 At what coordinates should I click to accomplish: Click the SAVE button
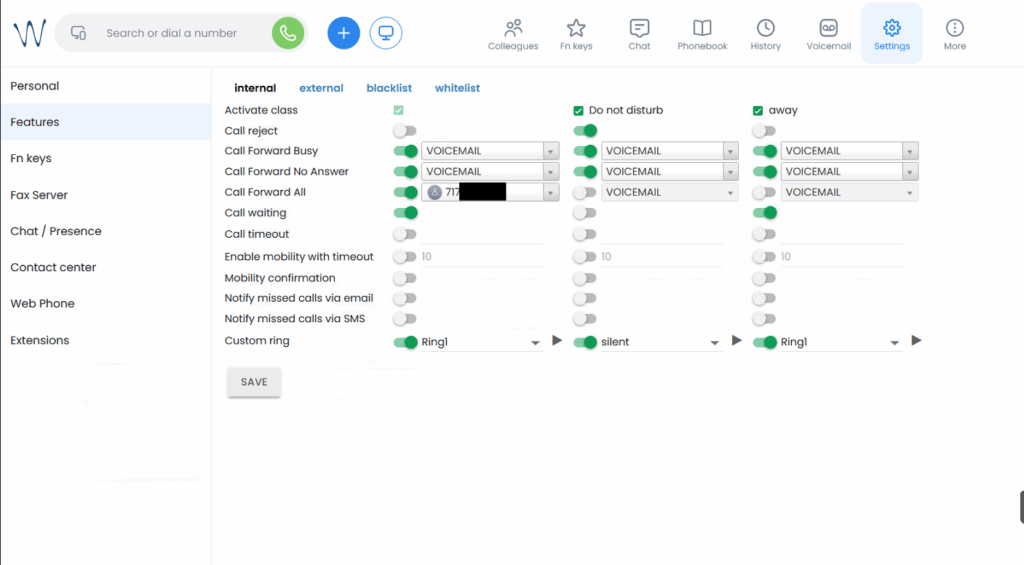254,382
